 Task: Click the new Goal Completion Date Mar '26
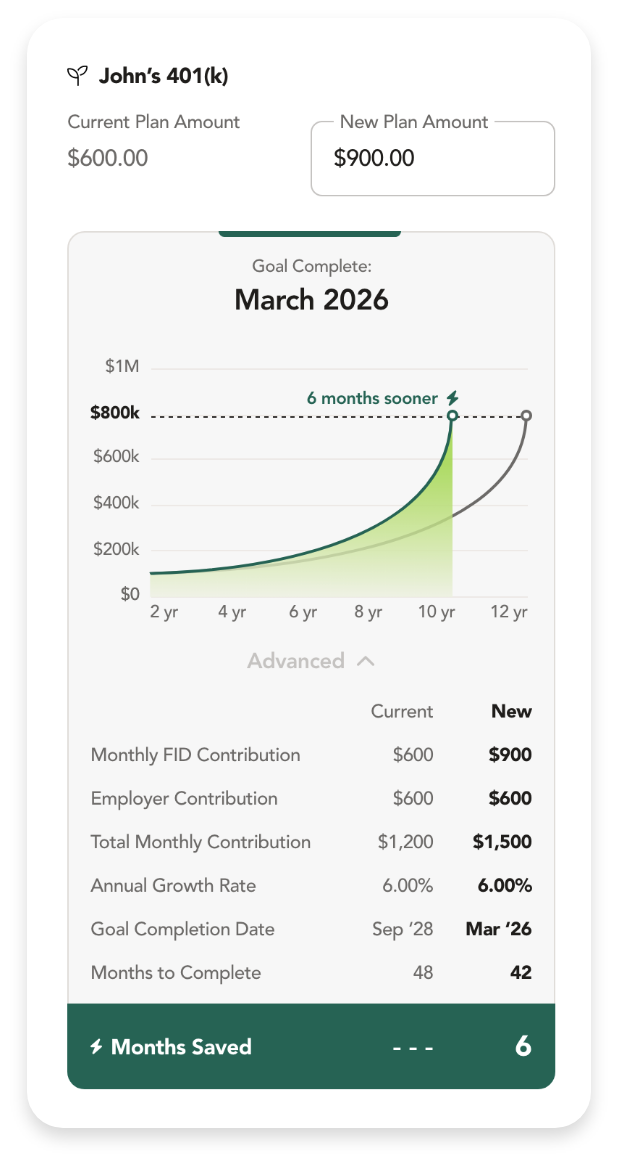click(498, 929)
